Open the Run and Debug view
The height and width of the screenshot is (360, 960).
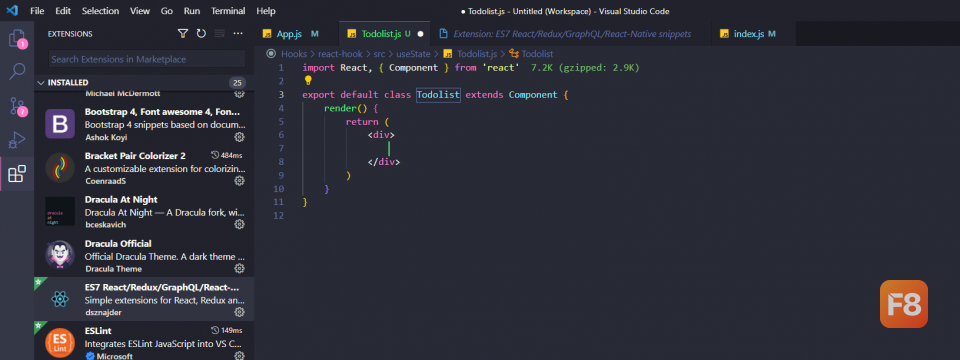pyautogui.click(x=17, y=140)
